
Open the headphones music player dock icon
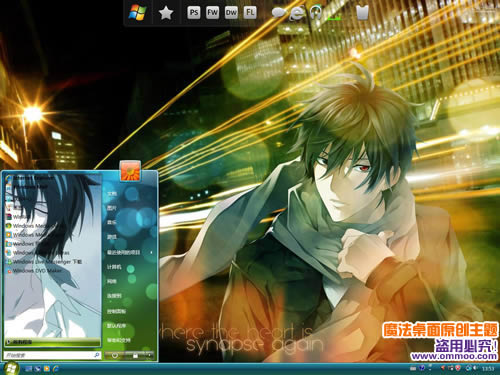(x=316, y=13)
